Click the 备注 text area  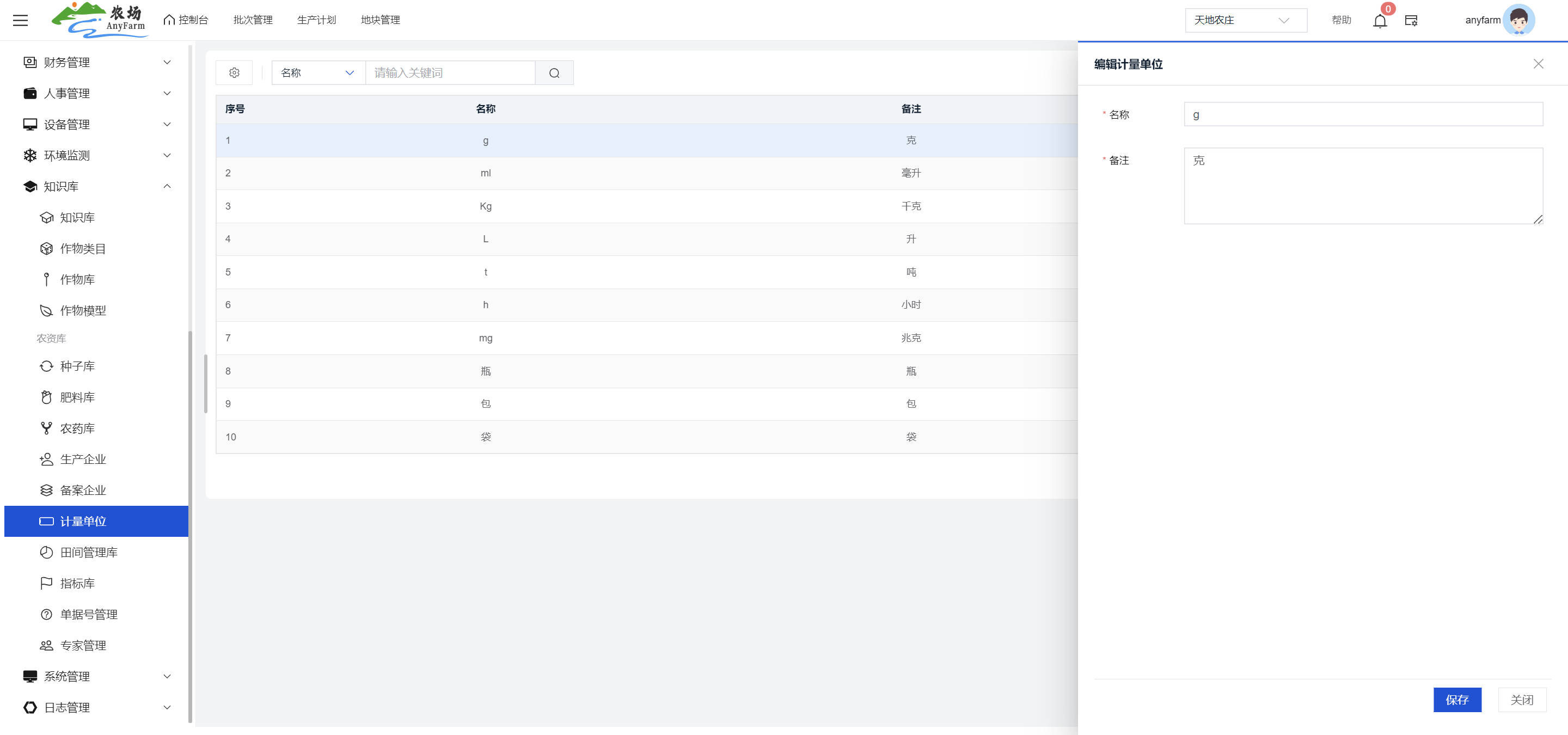(x=1362, y=186)
